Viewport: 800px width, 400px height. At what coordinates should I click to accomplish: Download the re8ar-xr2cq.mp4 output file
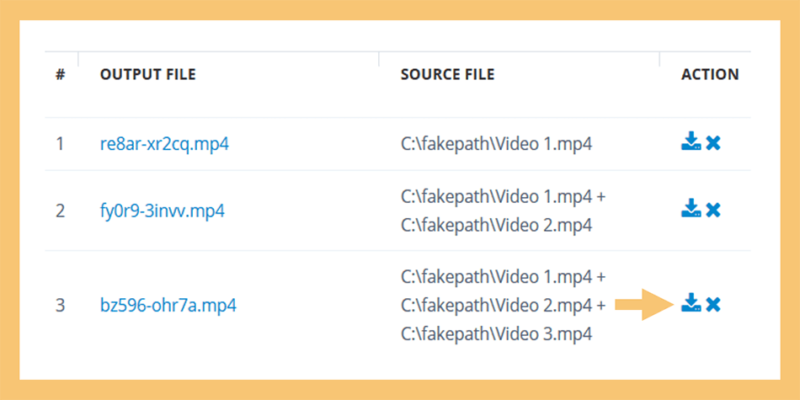click(691, 141)
